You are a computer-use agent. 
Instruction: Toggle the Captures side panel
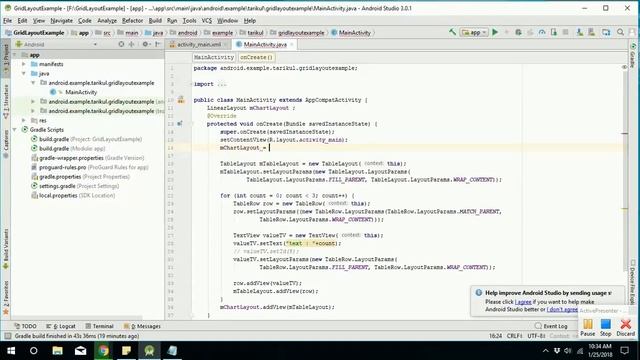[x=6, y=144]
